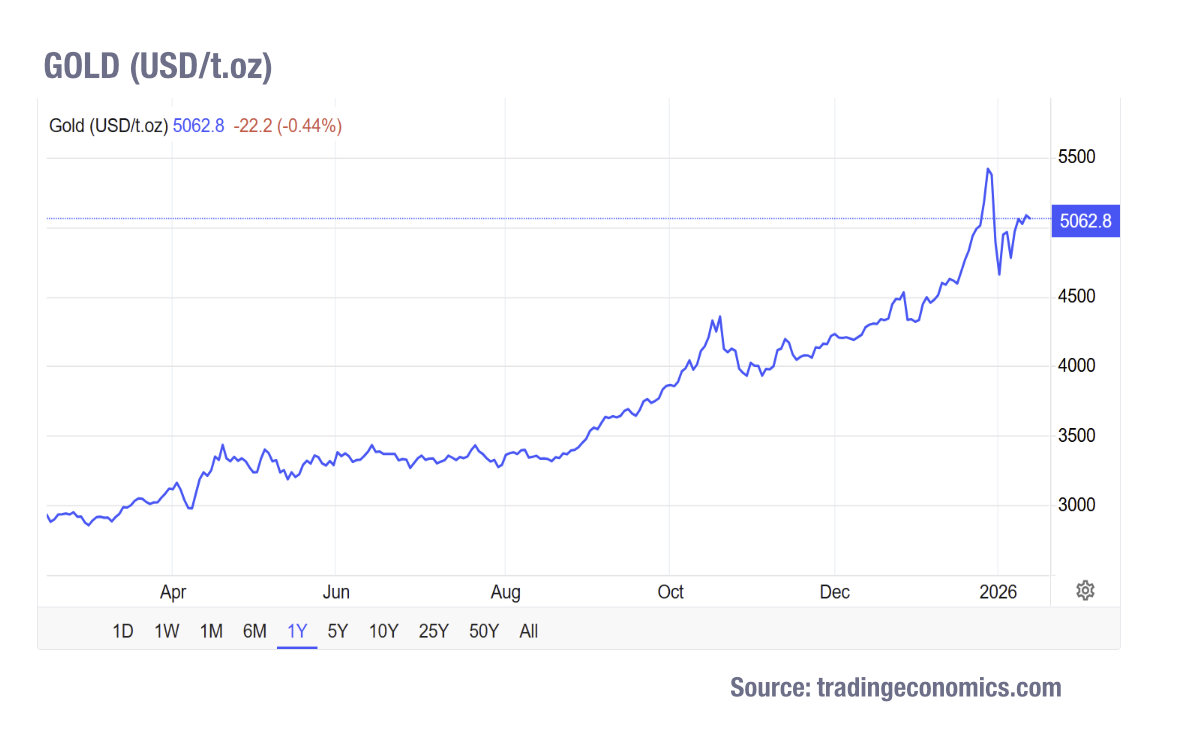Click the GOLD (USD/t.oz) chart title
The width and height of the screenshot is (1200, 750).
[158, 66]
